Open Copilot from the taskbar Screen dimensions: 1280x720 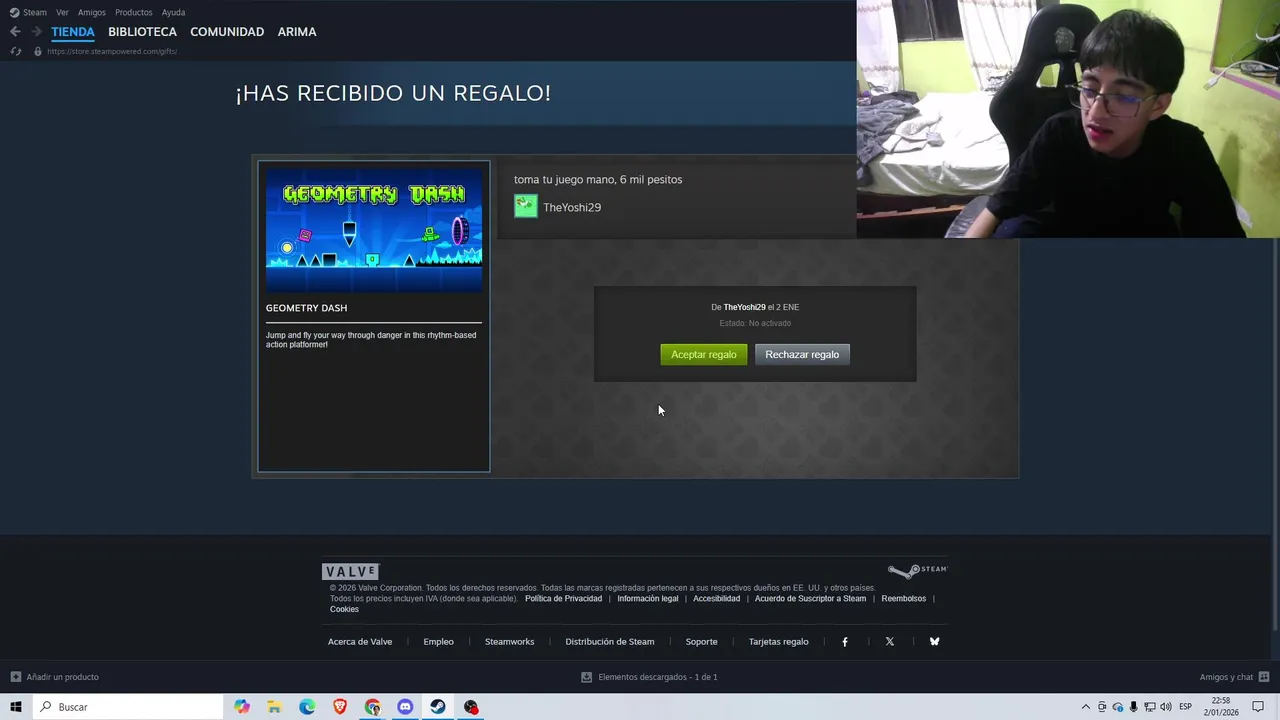242,707
